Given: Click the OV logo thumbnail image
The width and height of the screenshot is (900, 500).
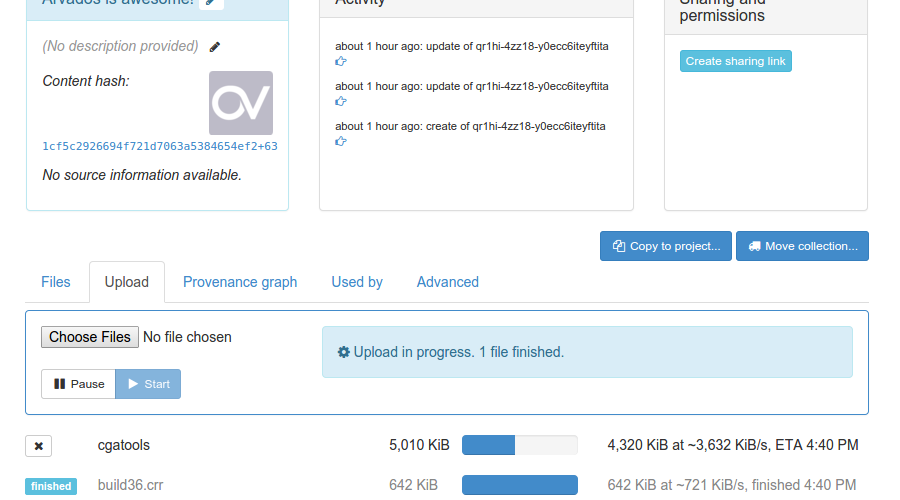Looking at the screenshot, I should point(240,103).
